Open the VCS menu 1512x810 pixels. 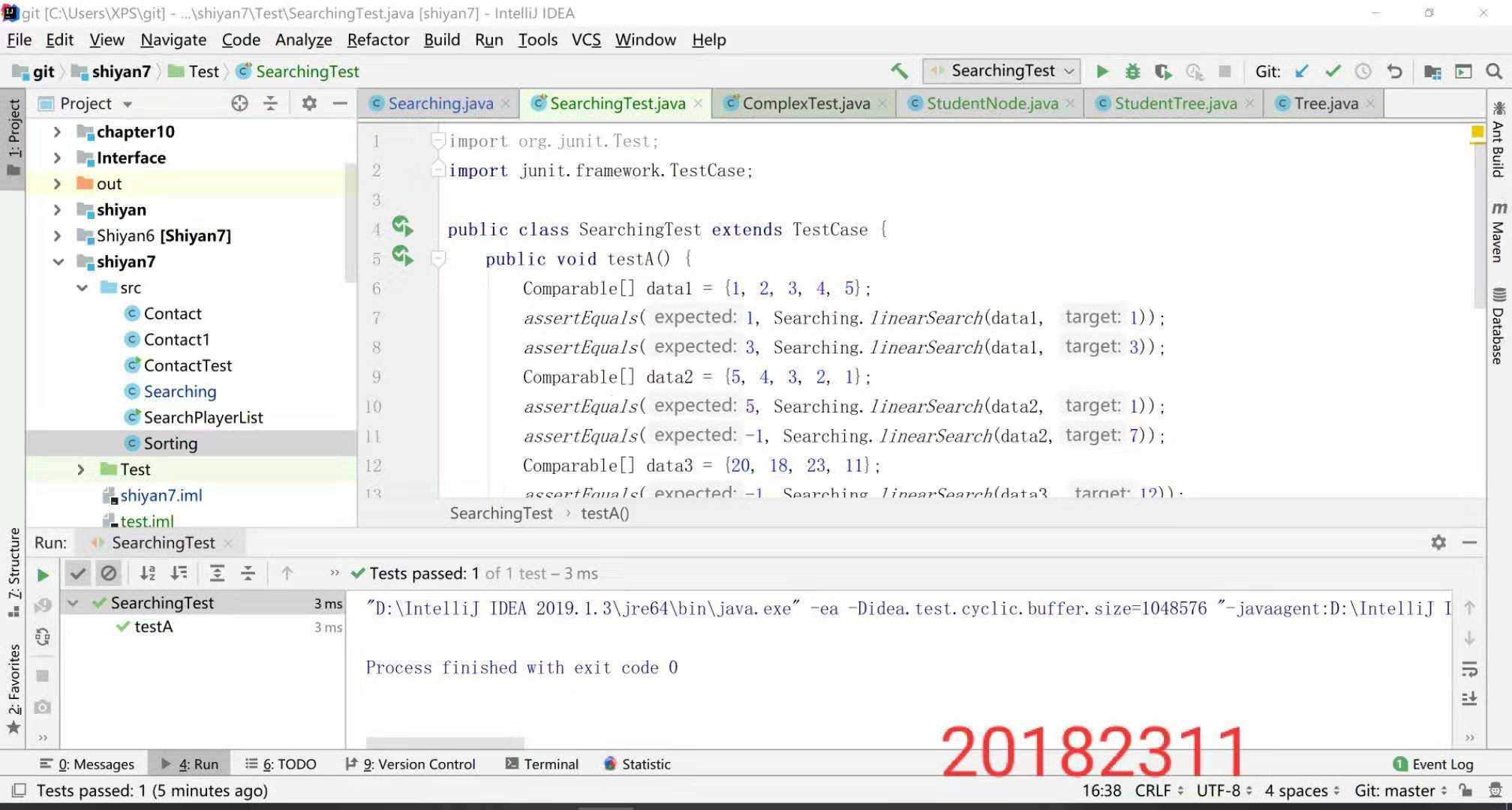point(586,40)
